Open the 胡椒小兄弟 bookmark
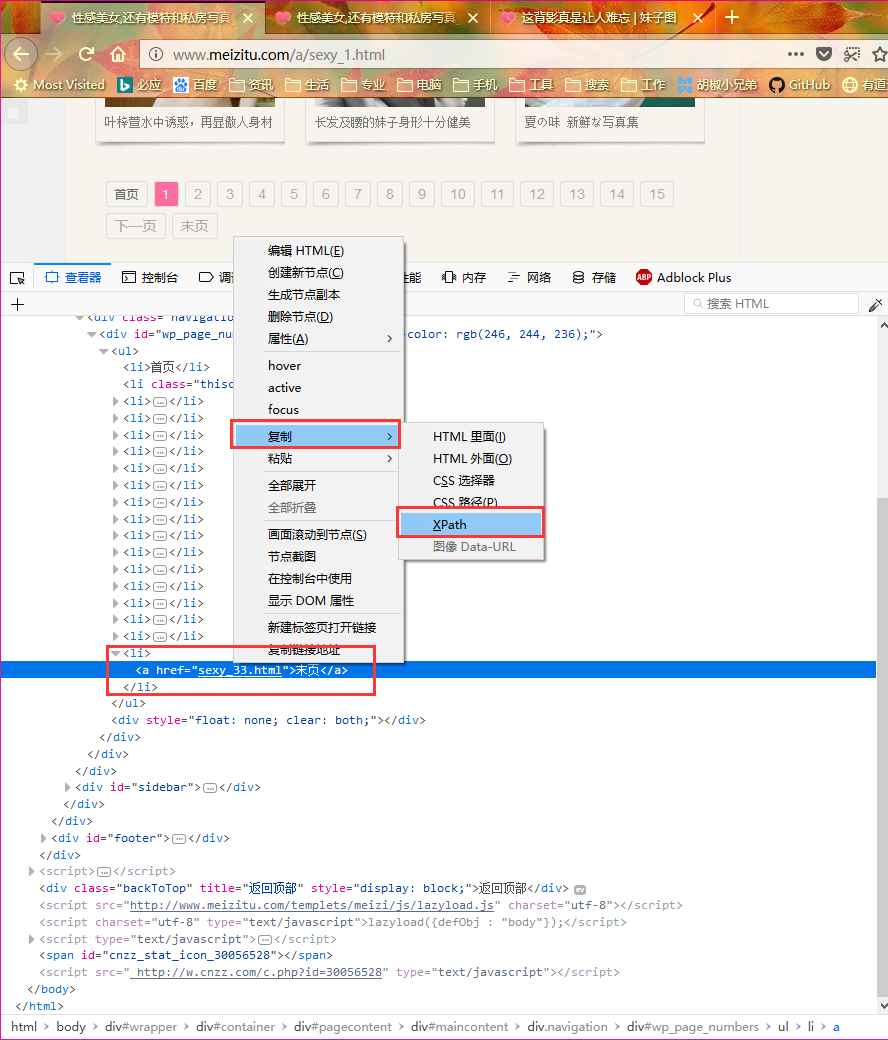The width and height of the screenshot is (888, 1040). [x=717, y=85]
